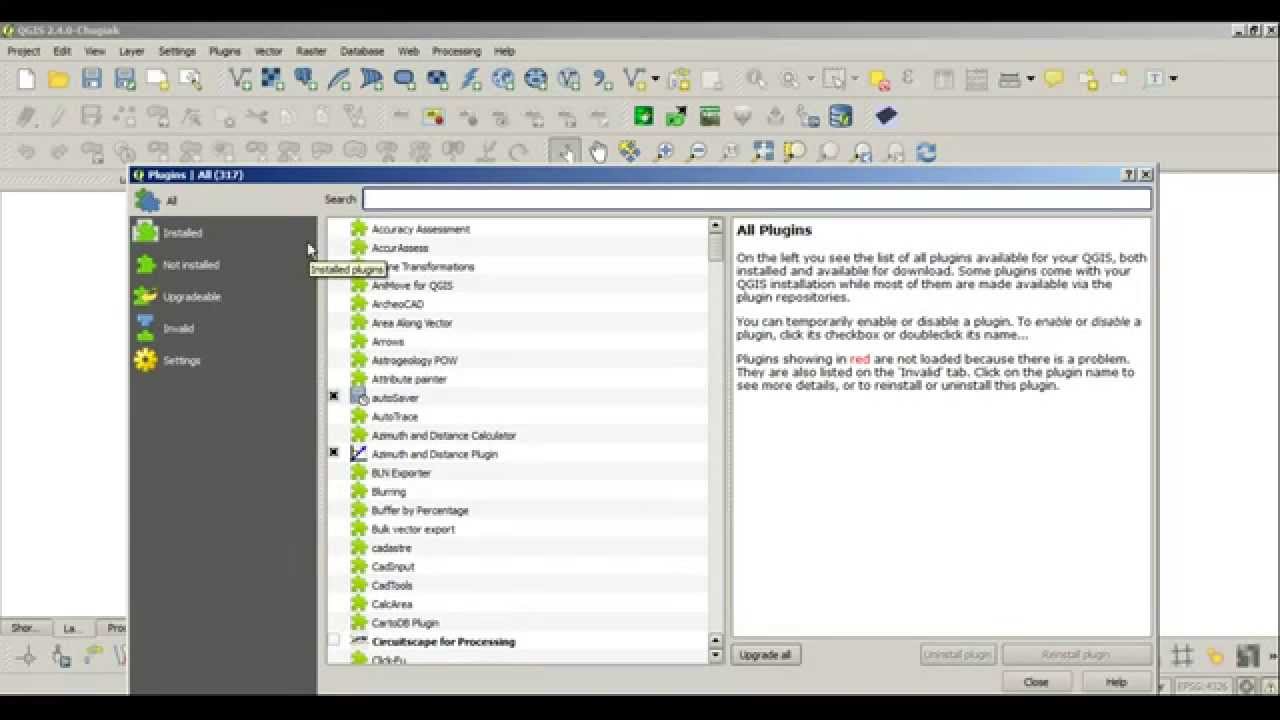Click the Save Project icon
The image size is (1280, 720).
pos(92,79)
